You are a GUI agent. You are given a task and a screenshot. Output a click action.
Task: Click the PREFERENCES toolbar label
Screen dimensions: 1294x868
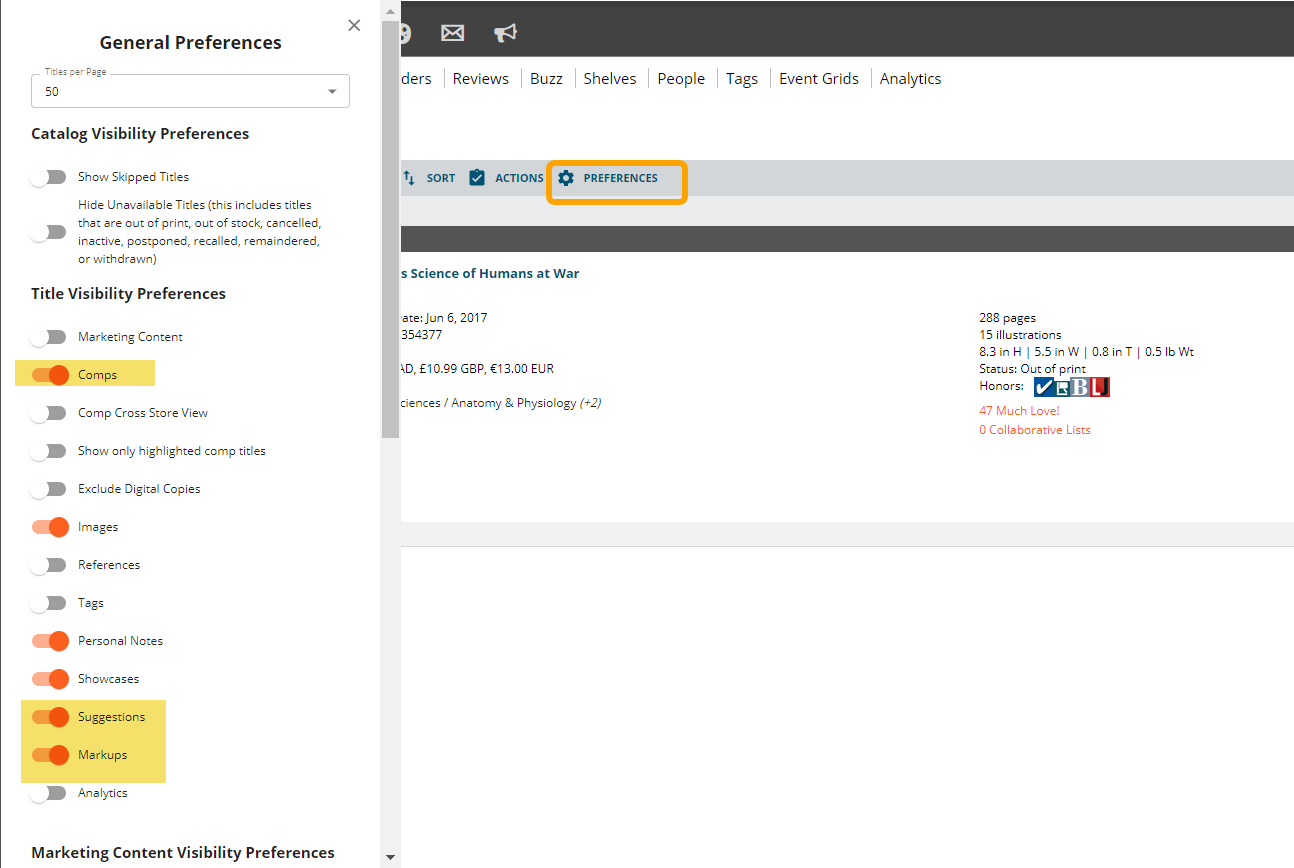[x=621, y=178]
